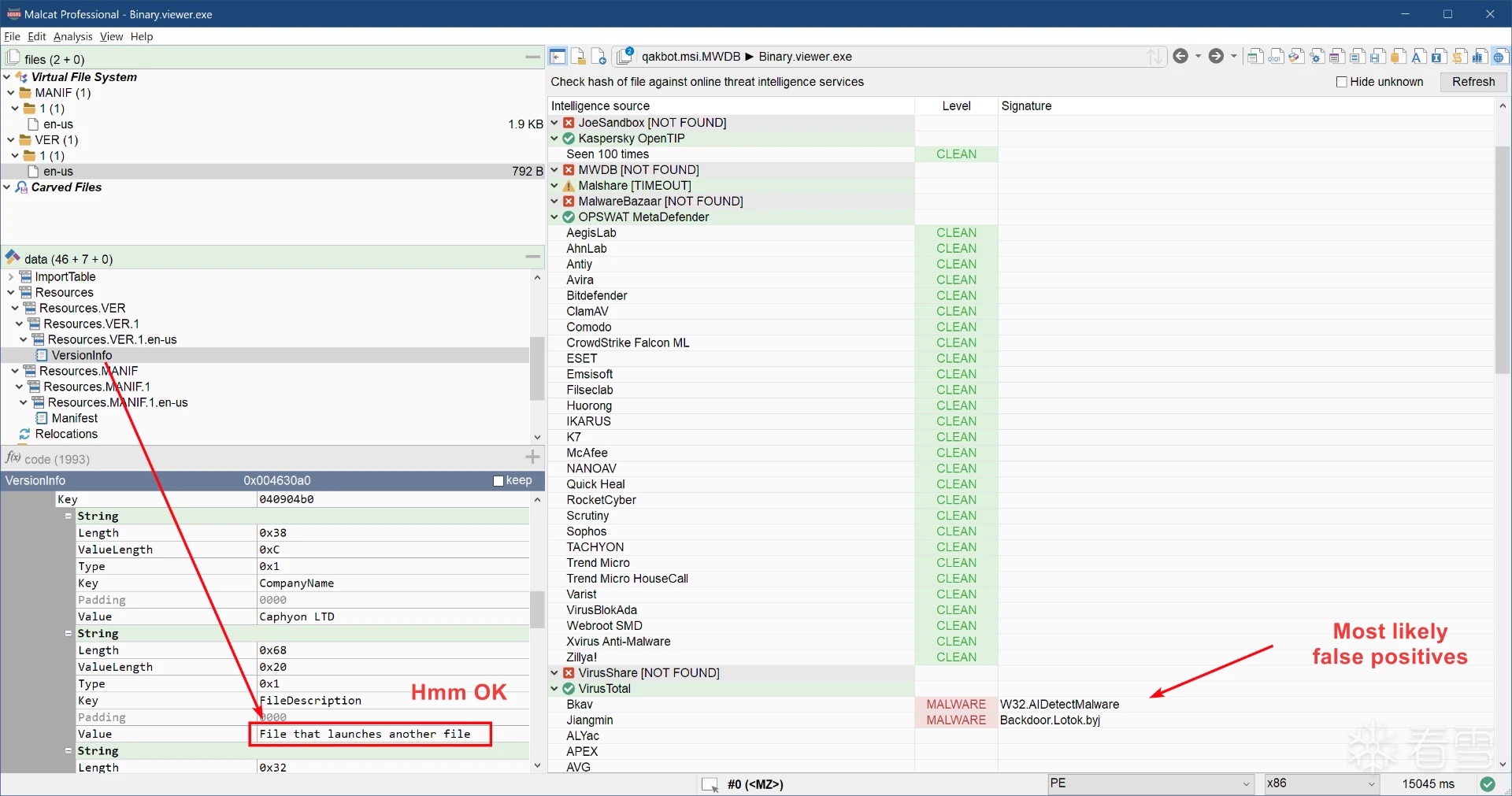The width and height of the screenshot is (1512, 796).
Task: Minimize the files panel with dash icon
Action: [x=533, y=57]
